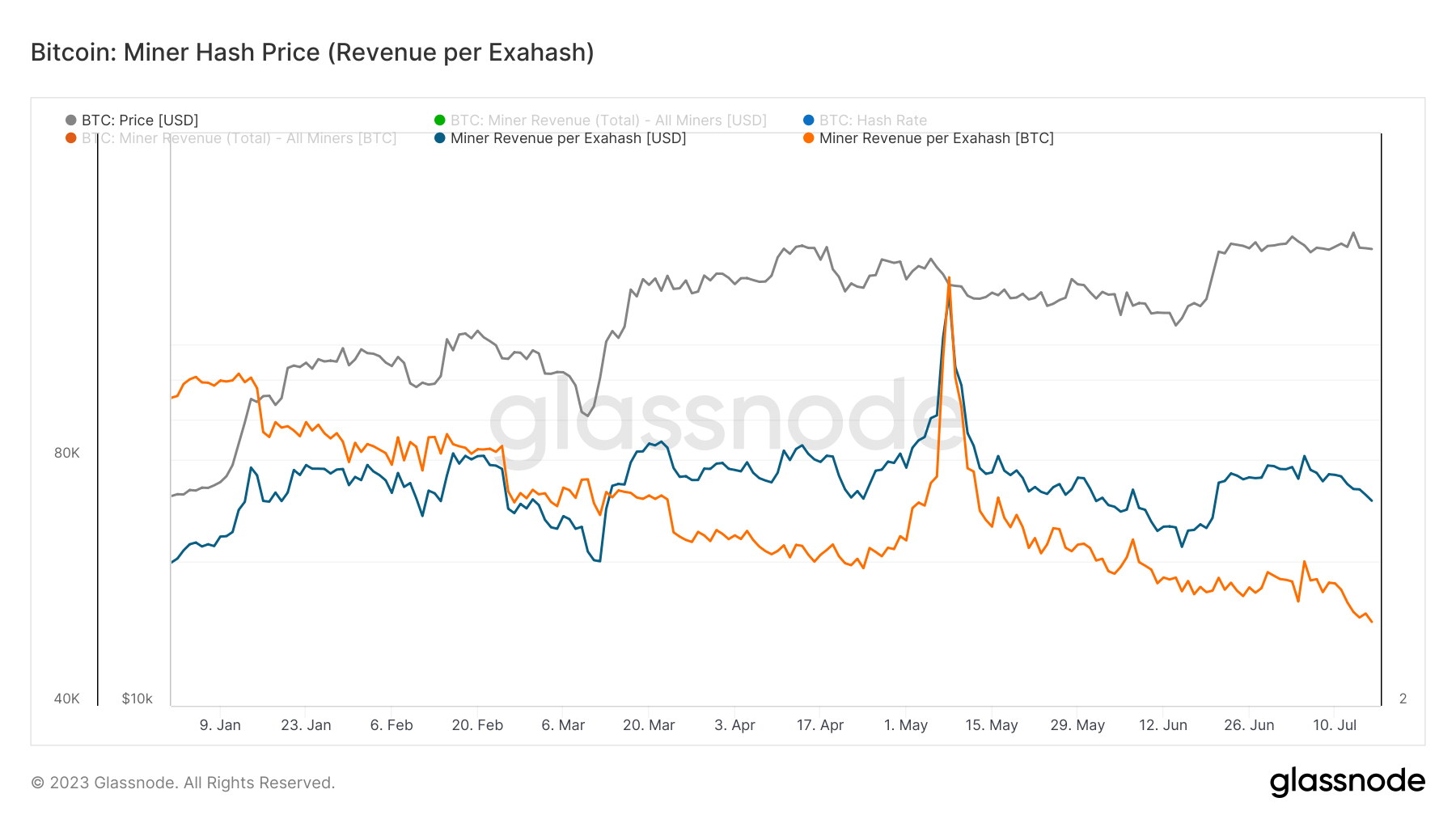Viewport: 1456px width, 819px height.
Task: Click the teal line's end point in July
Action: [x=1372, y=500]
